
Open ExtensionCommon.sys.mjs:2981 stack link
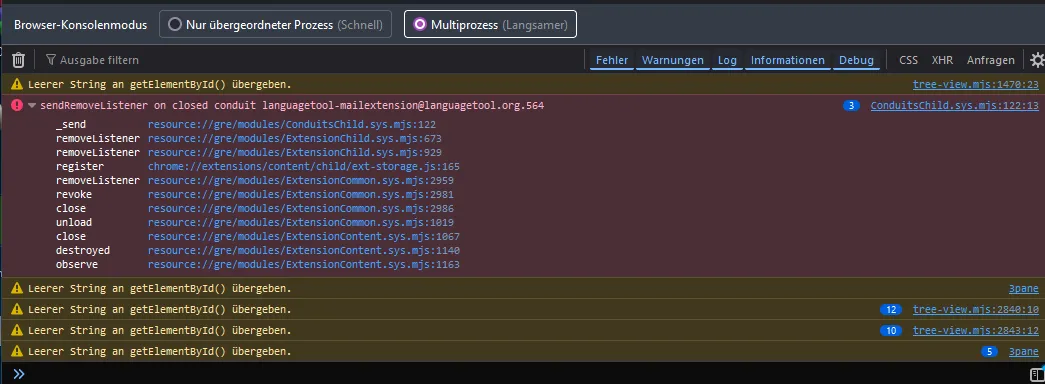(301, 195)
